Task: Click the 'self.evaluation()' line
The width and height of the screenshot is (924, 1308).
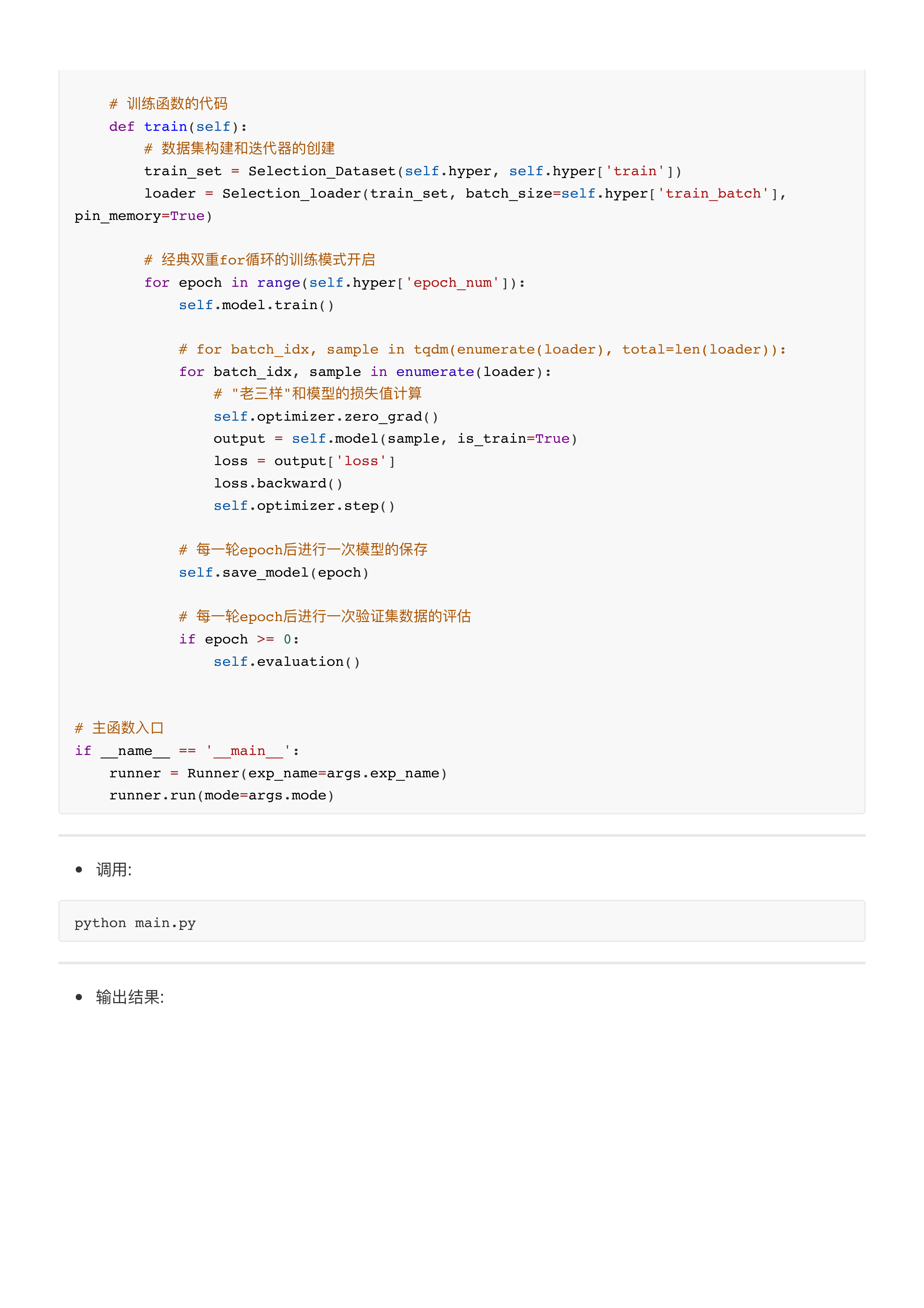Action: click(287, 661)
